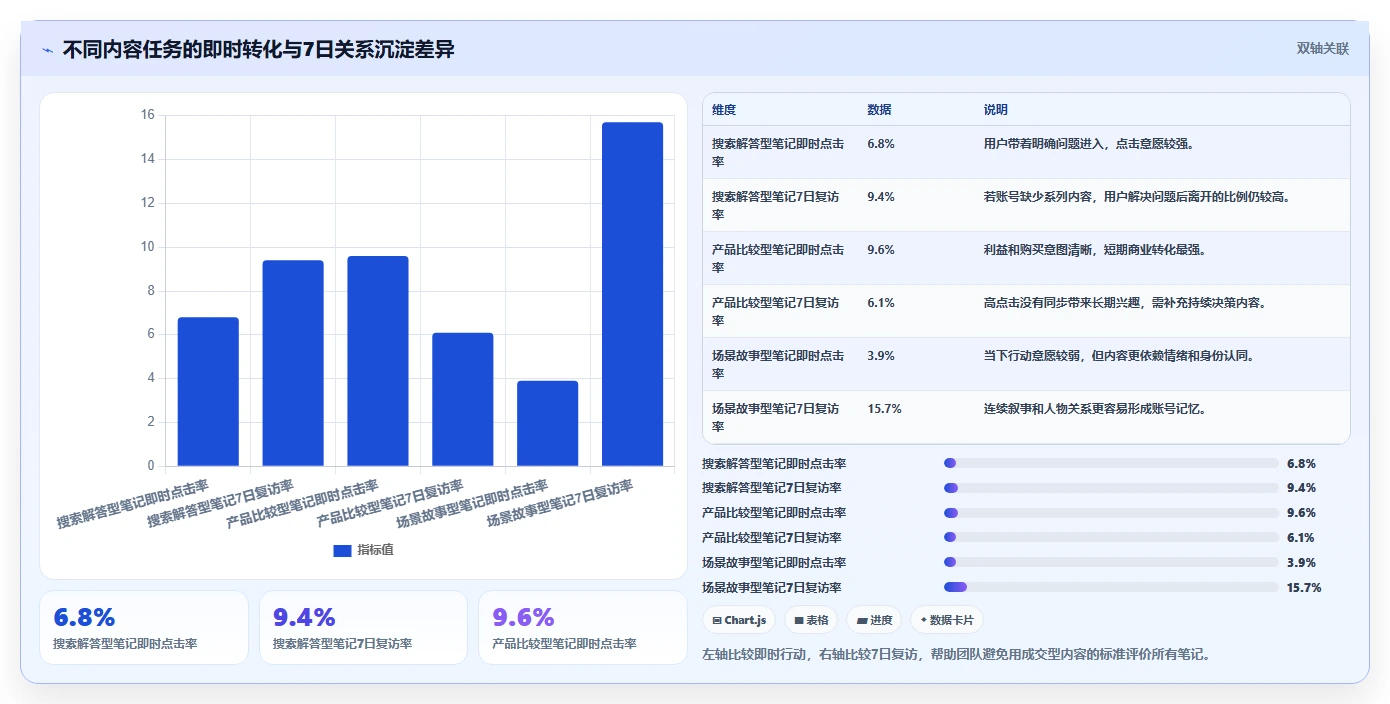Screen dimensions: 1390x704
Task: Click the 进度 chip
Action: click(x=874, y=620)
